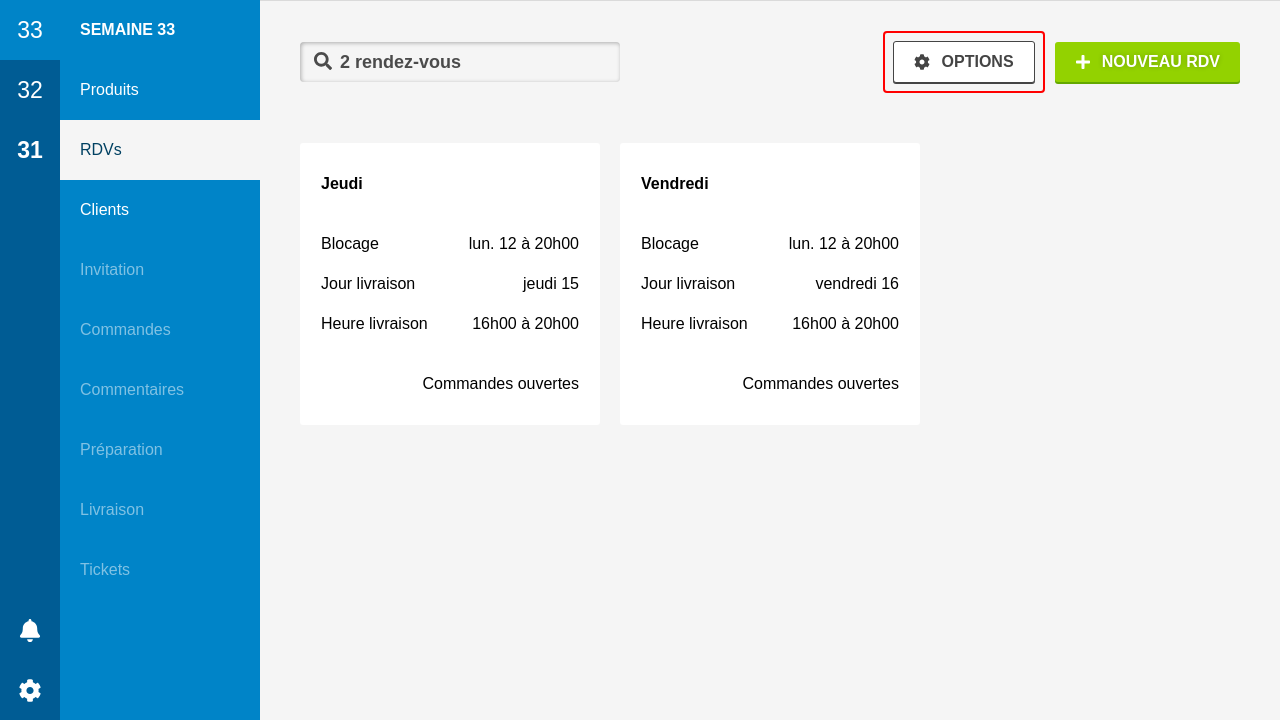
Task: Open settings via the sidebar gear icon
Action: [x=30, y=690]
